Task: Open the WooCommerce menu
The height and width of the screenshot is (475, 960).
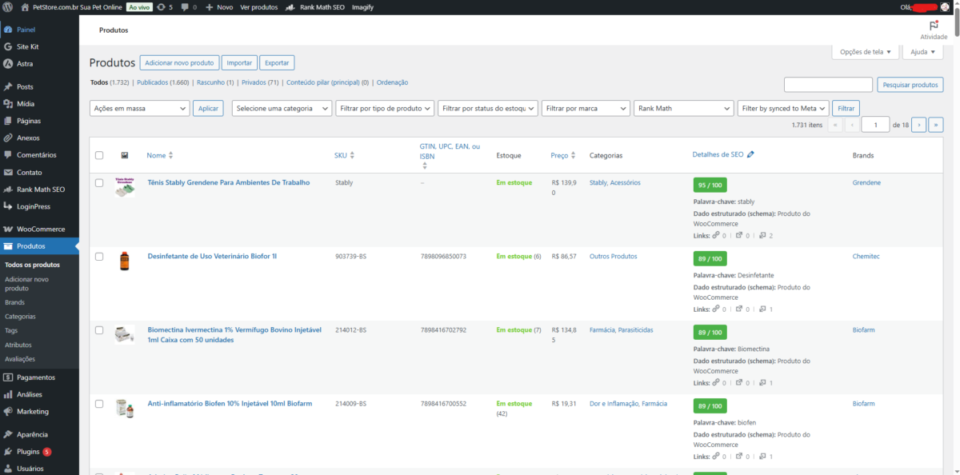Action: click(x=39, y=230)
